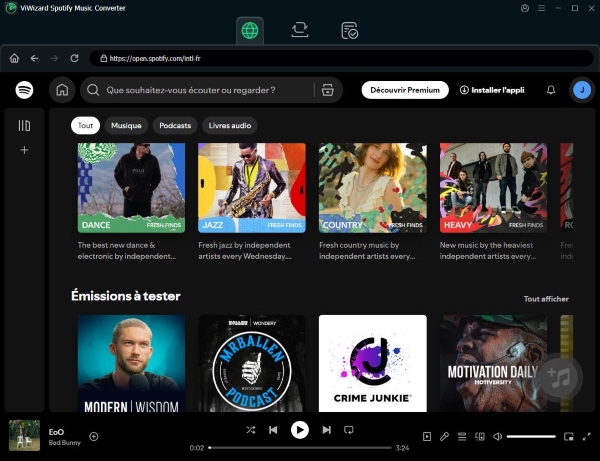
Task: Switch to the Converting list tab
Action: click(x=300, y=30)
